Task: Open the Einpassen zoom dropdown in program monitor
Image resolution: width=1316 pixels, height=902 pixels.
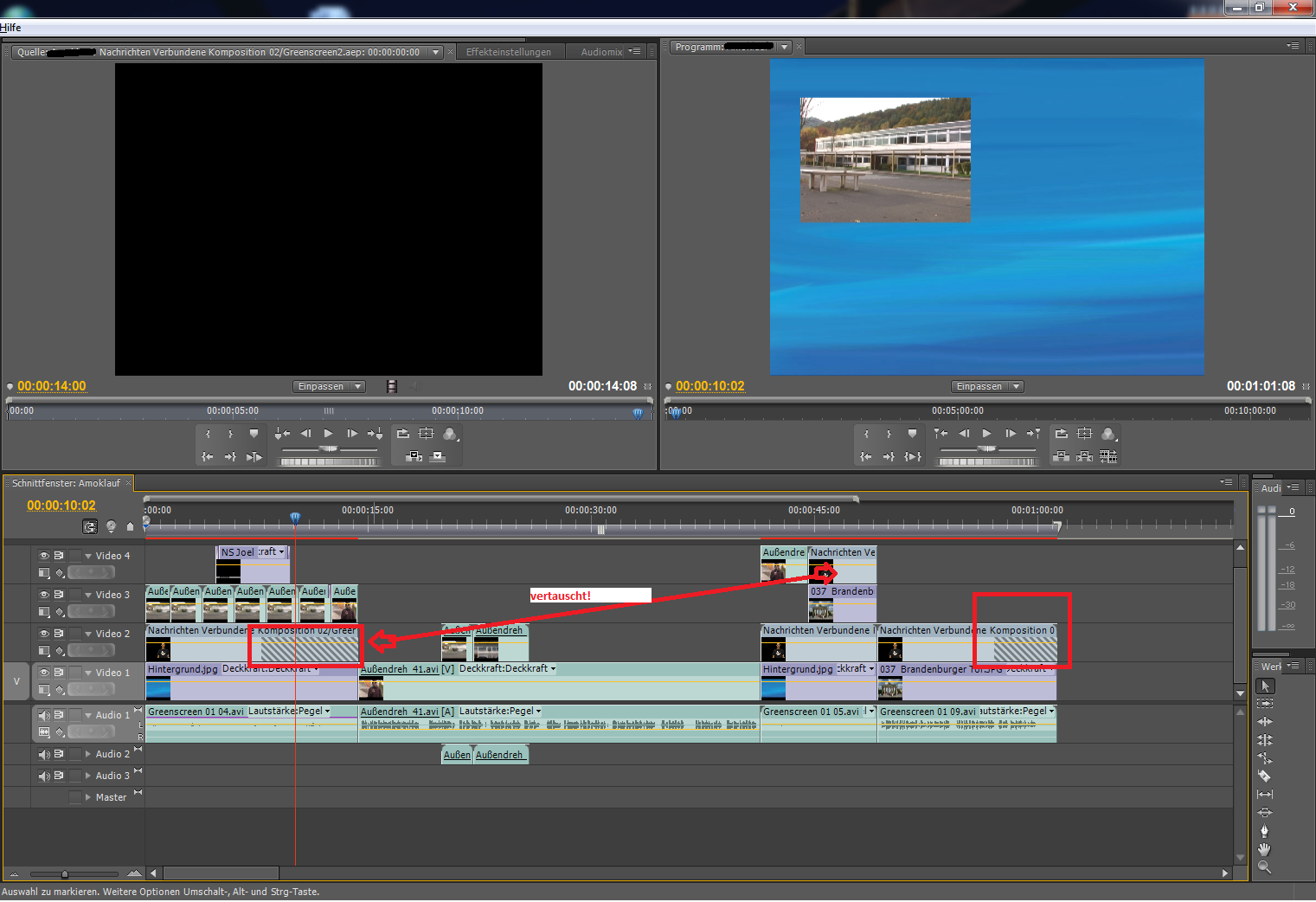Action: (987, 387)
